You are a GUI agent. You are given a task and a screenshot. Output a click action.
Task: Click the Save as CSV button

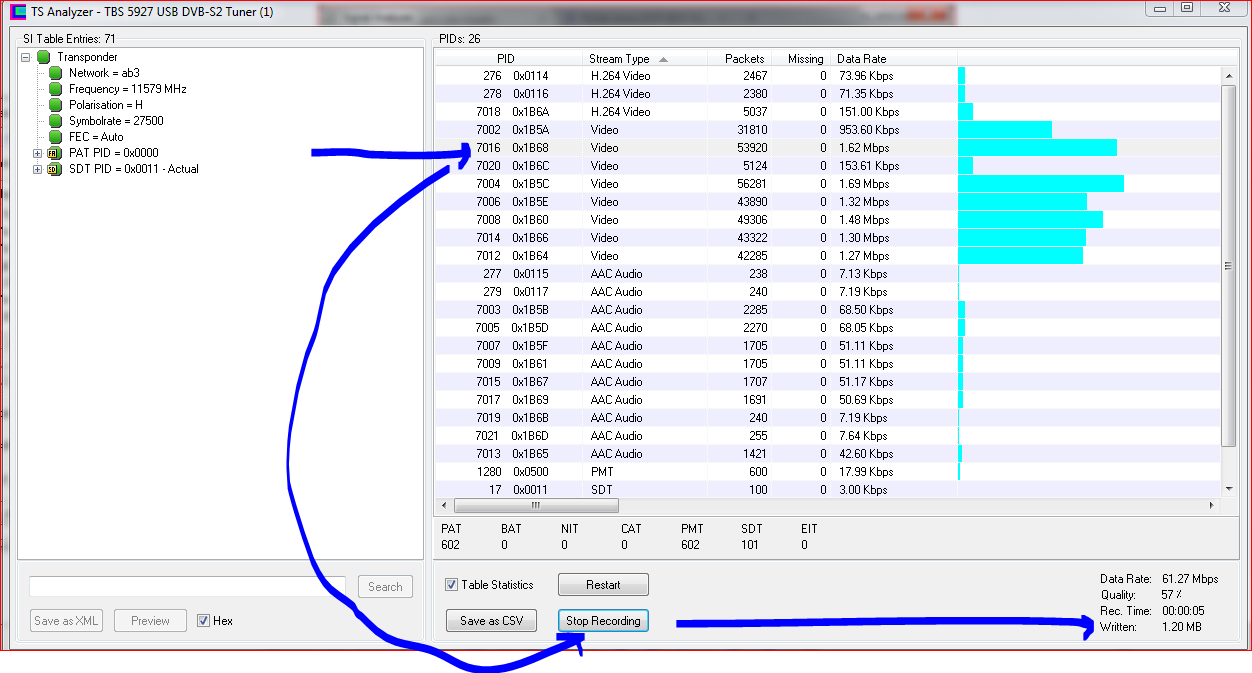coord(491,621)
